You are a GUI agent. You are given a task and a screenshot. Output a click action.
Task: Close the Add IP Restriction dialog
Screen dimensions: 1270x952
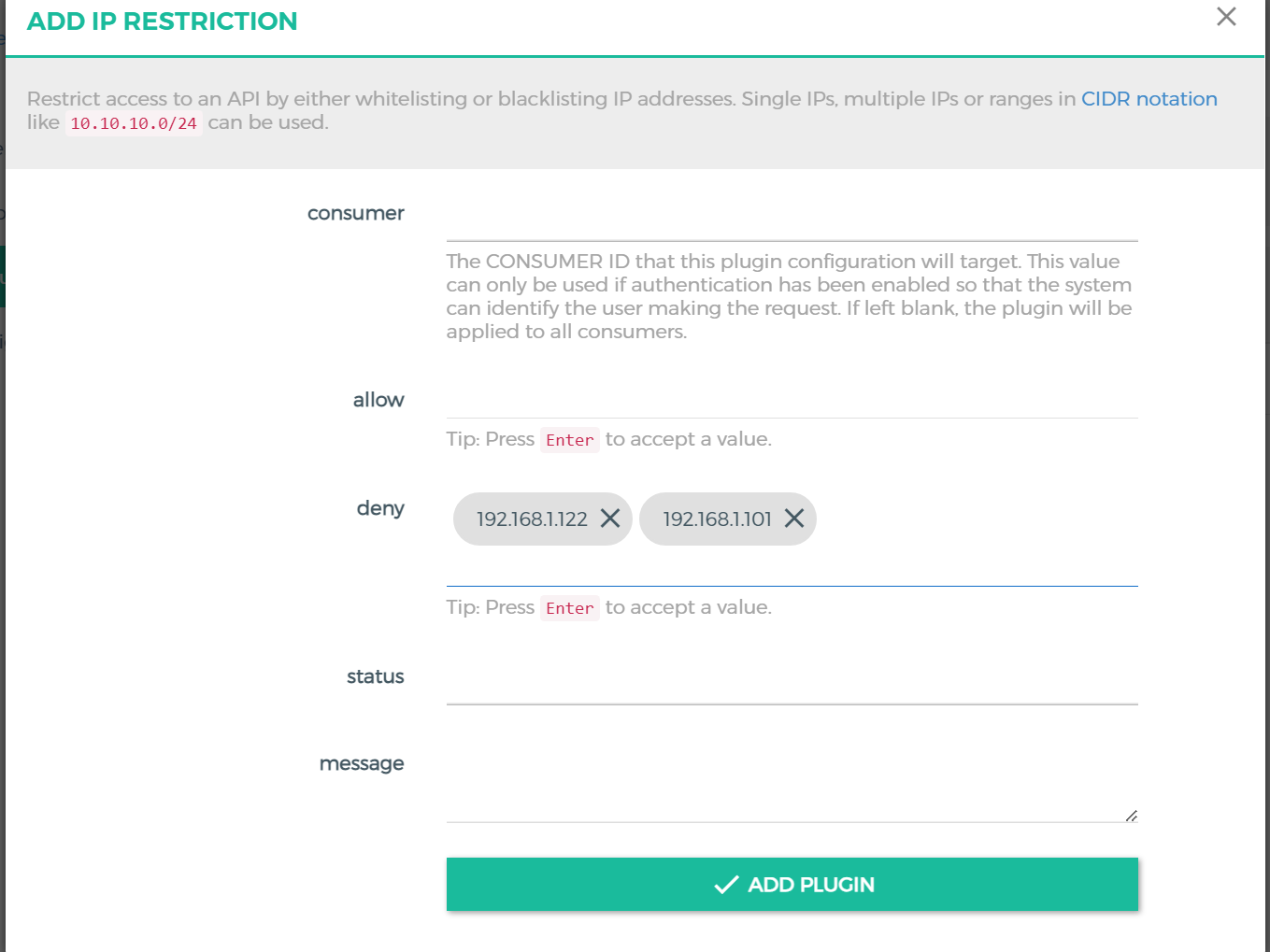pos(1226,17)
